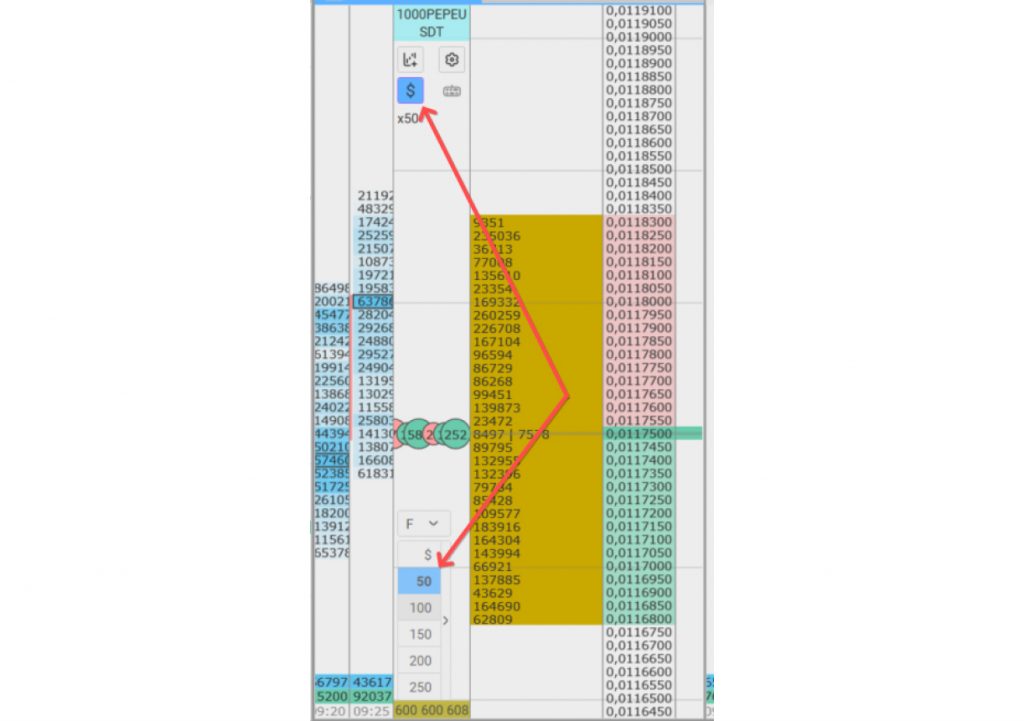Open the settings gear icon
The width and height of the screenshot is (1024, 721).
(452, 60)
